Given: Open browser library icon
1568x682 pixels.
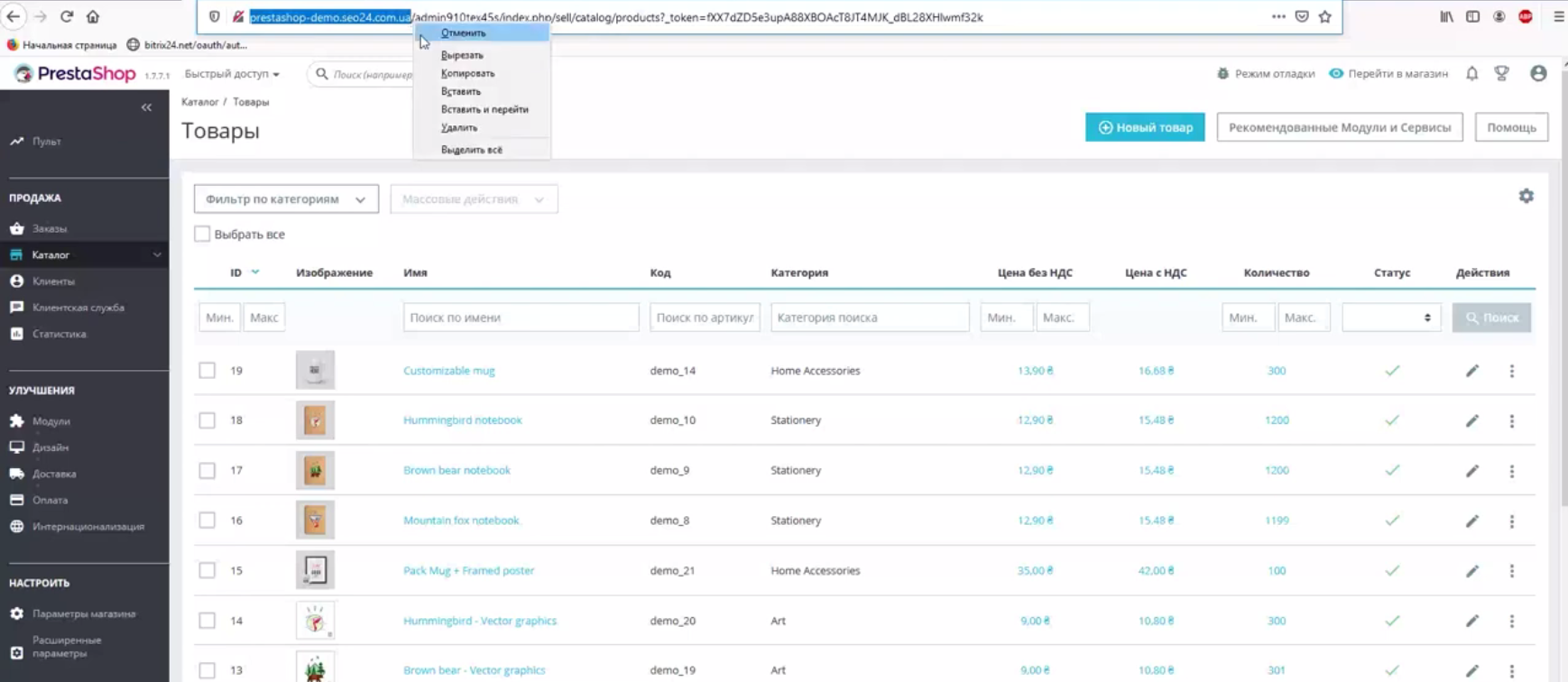Looking at the screenshot, I should [x=1446, y=16].
